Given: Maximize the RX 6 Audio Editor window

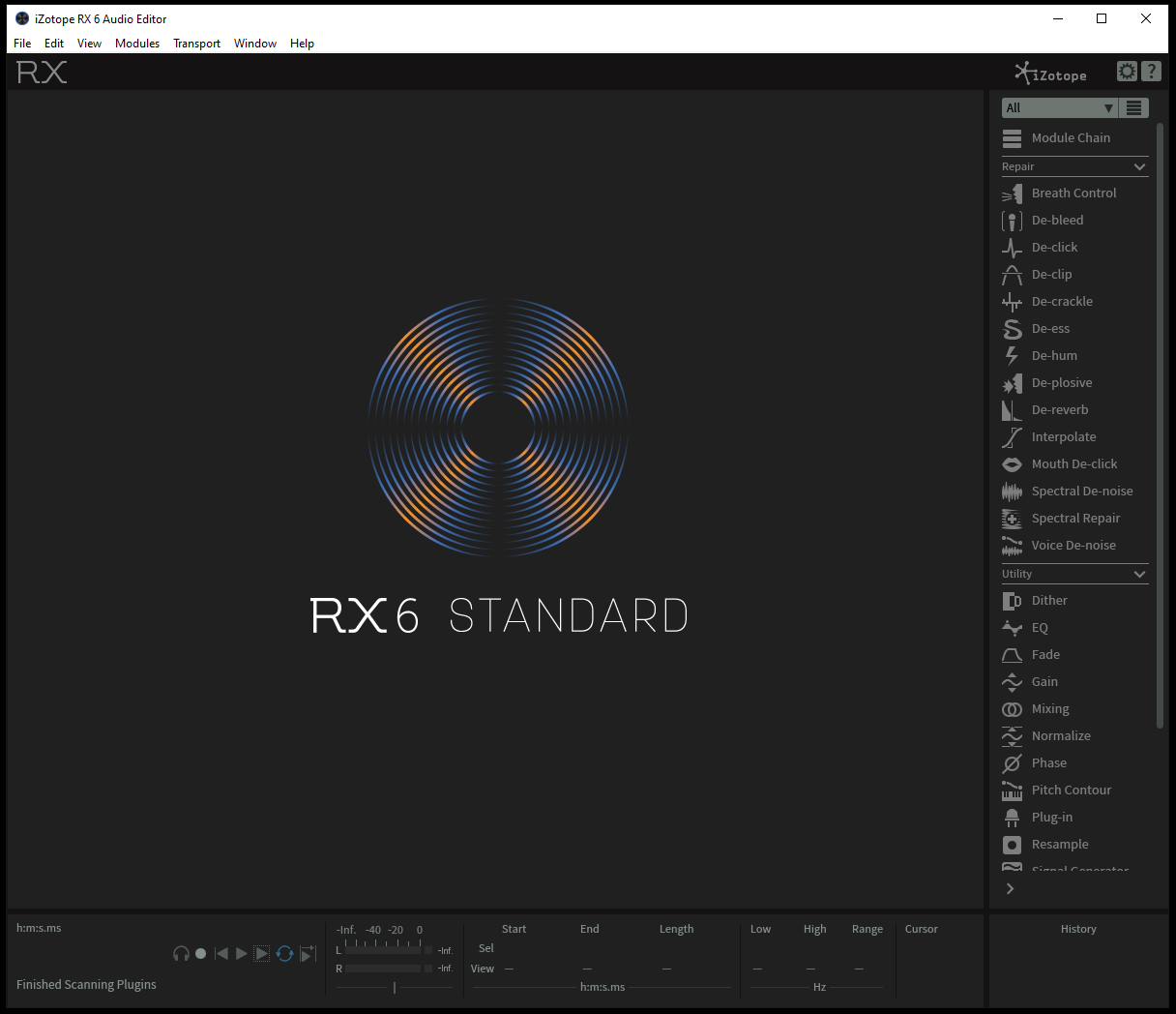Looking at the screenshot, I should point(1102,18).
